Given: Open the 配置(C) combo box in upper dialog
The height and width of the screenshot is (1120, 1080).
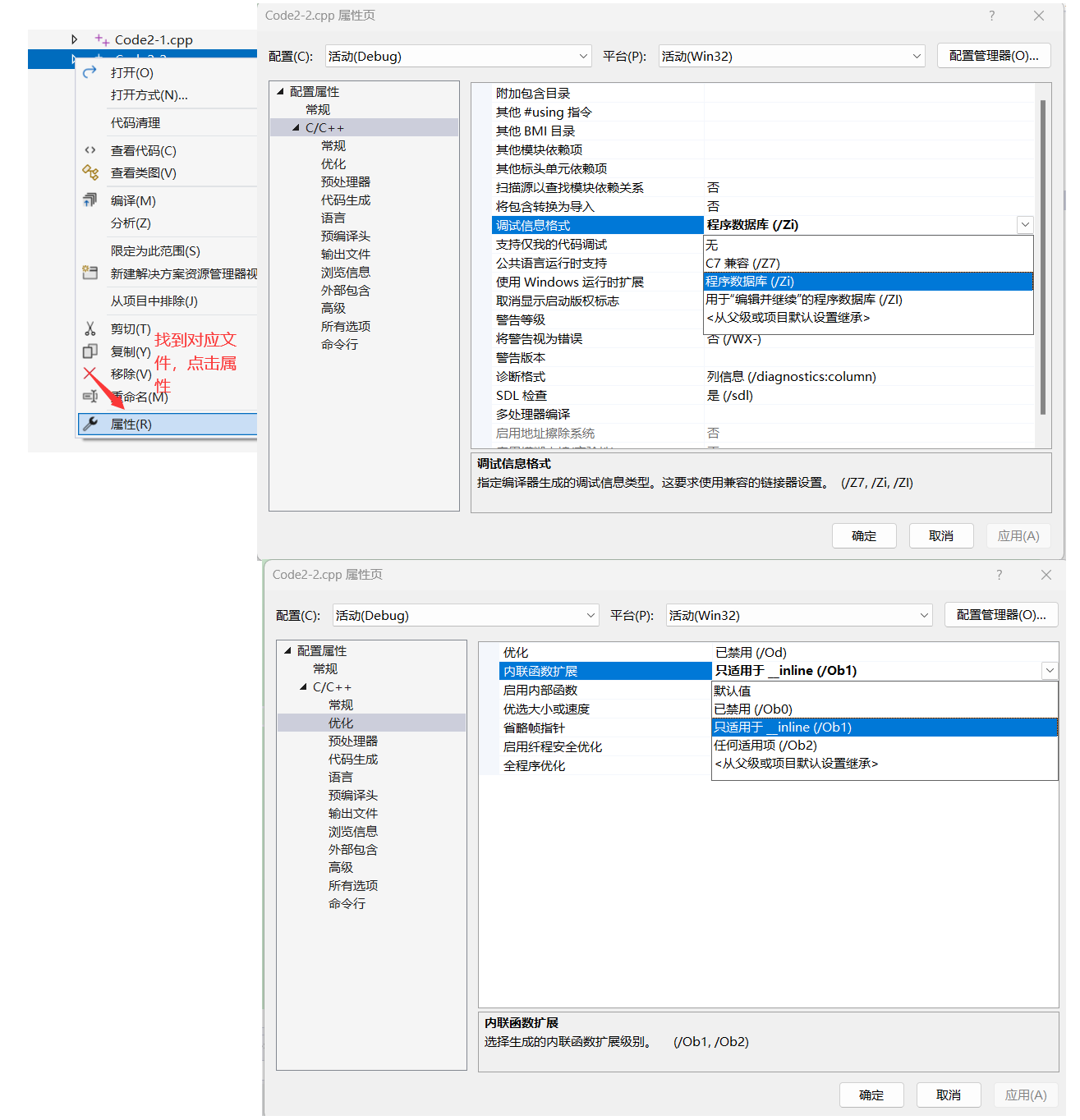Looking at the screenshot, I should pos(458,56).
